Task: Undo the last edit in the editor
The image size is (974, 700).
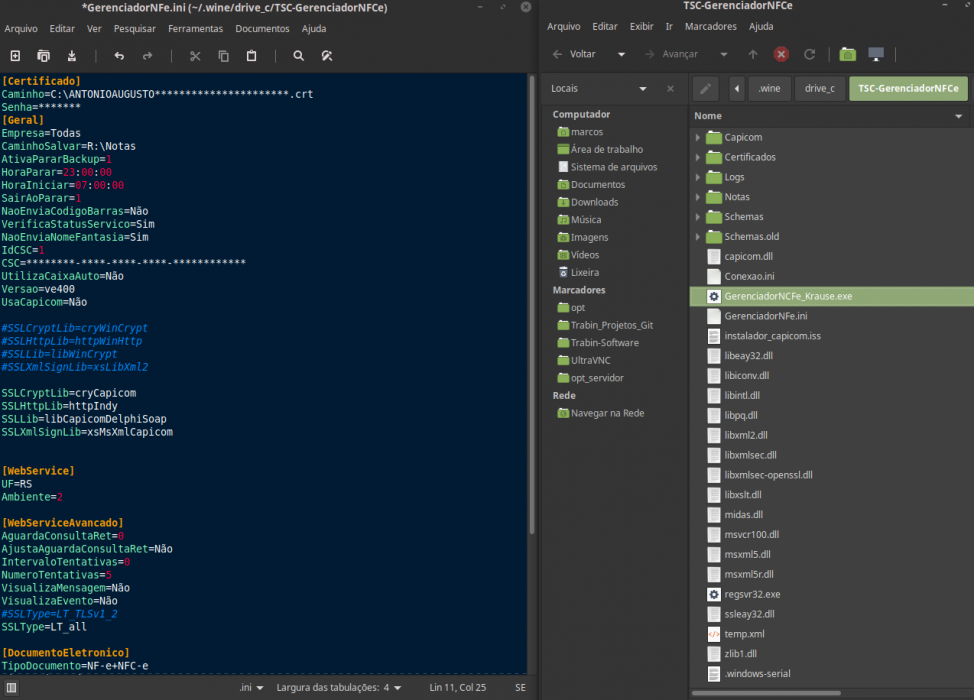Action: click(x=119, y=56)
